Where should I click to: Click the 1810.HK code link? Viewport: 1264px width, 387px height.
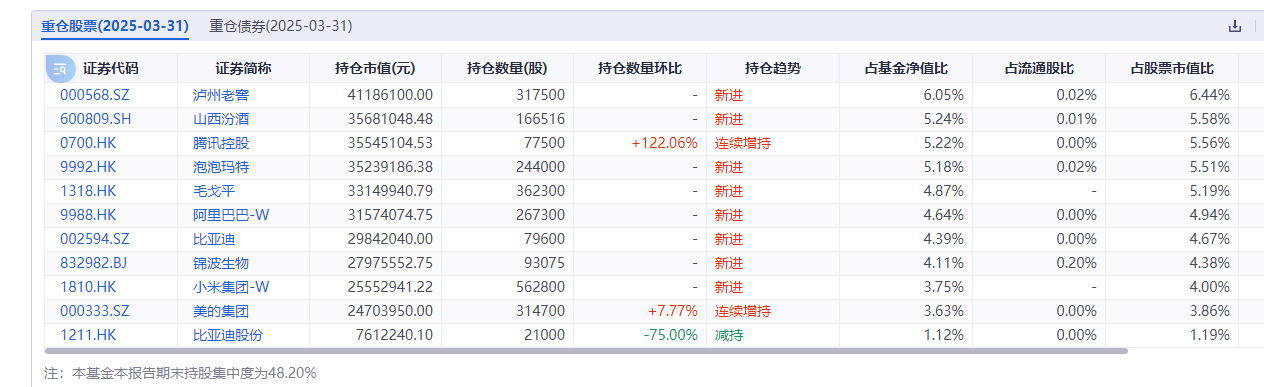coord(88,287)
